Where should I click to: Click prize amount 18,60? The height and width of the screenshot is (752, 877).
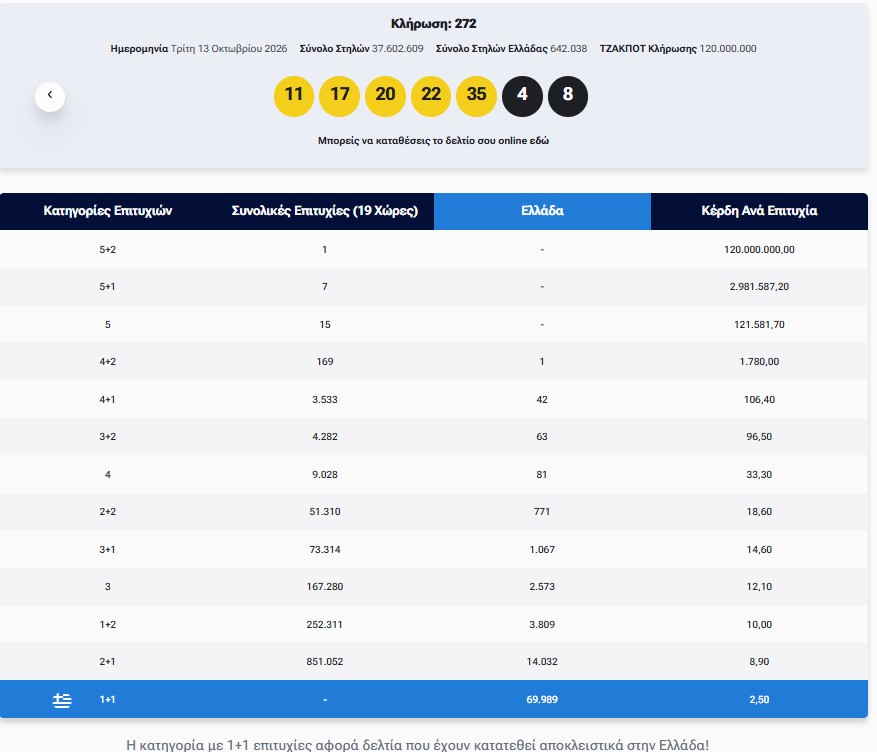point(759,511)
